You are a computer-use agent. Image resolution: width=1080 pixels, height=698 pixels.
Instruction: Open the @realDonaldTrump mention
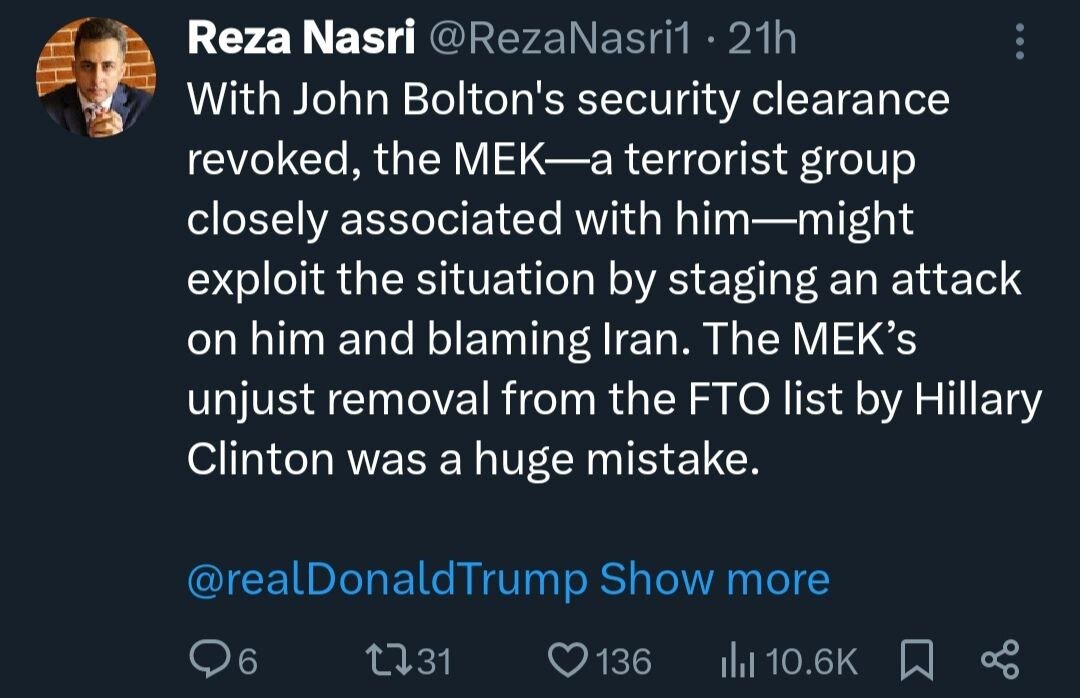click(x=387, y=580)
